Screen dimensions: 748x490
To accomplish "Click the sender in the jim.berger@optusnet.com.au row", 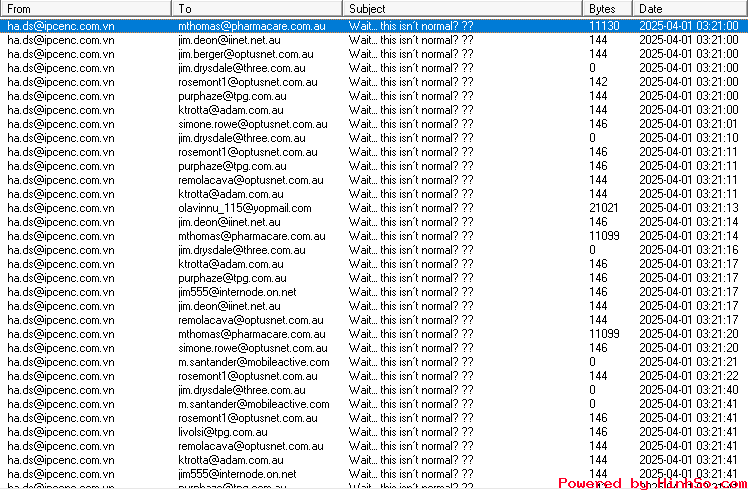I will 61,54.
